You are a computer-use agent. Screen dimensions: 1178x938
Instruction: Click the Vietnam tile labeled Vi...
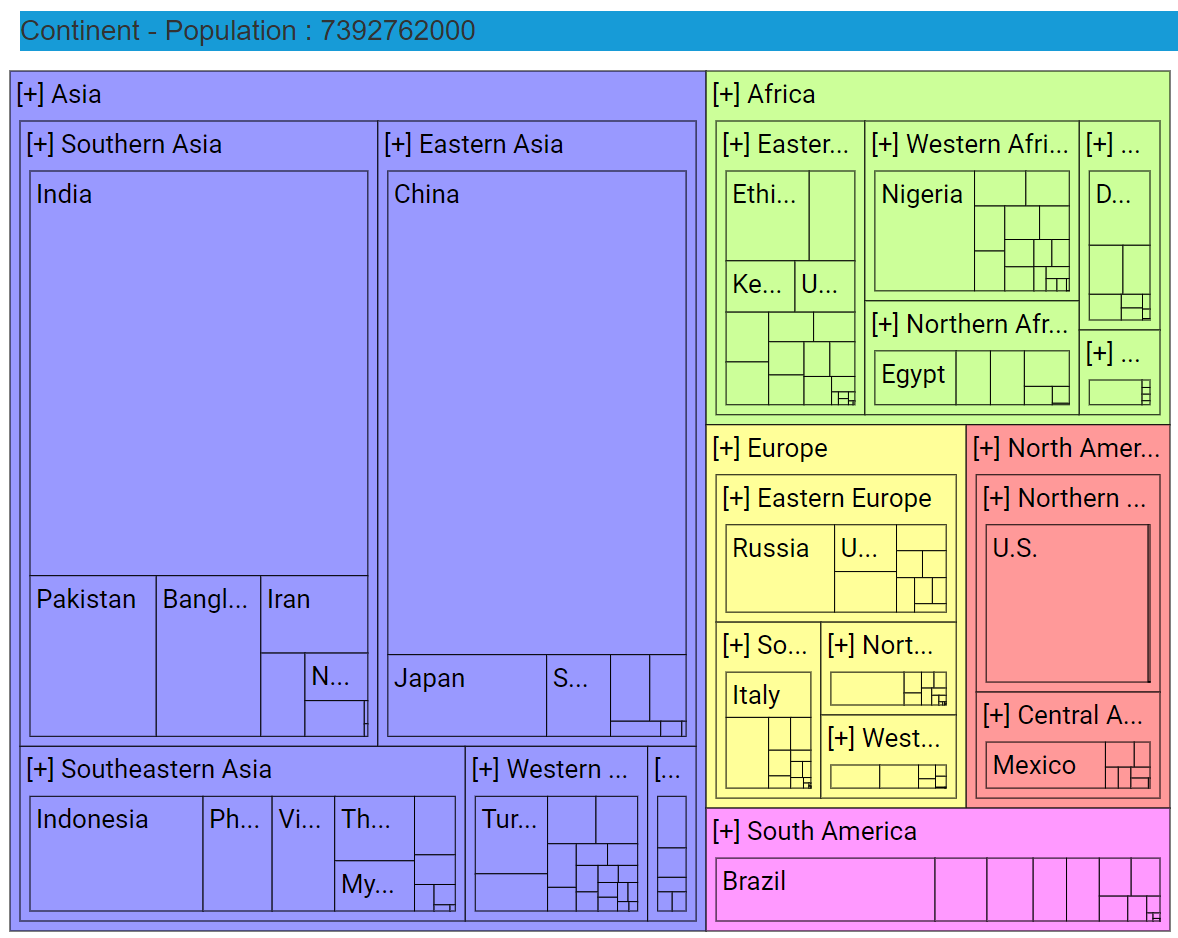[303, 853]
